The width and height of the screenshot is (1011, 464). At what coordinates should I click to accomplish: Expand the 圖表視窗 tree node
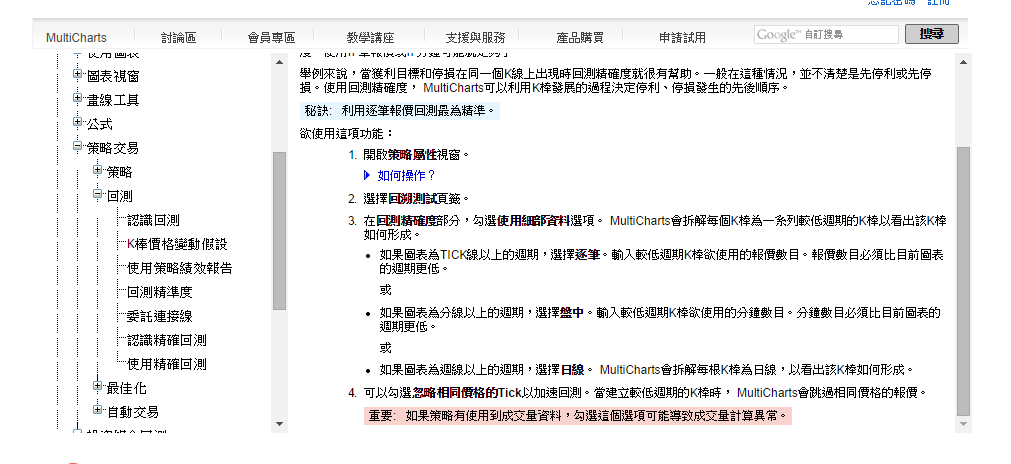pyautogui.click(x=78, y=74)
